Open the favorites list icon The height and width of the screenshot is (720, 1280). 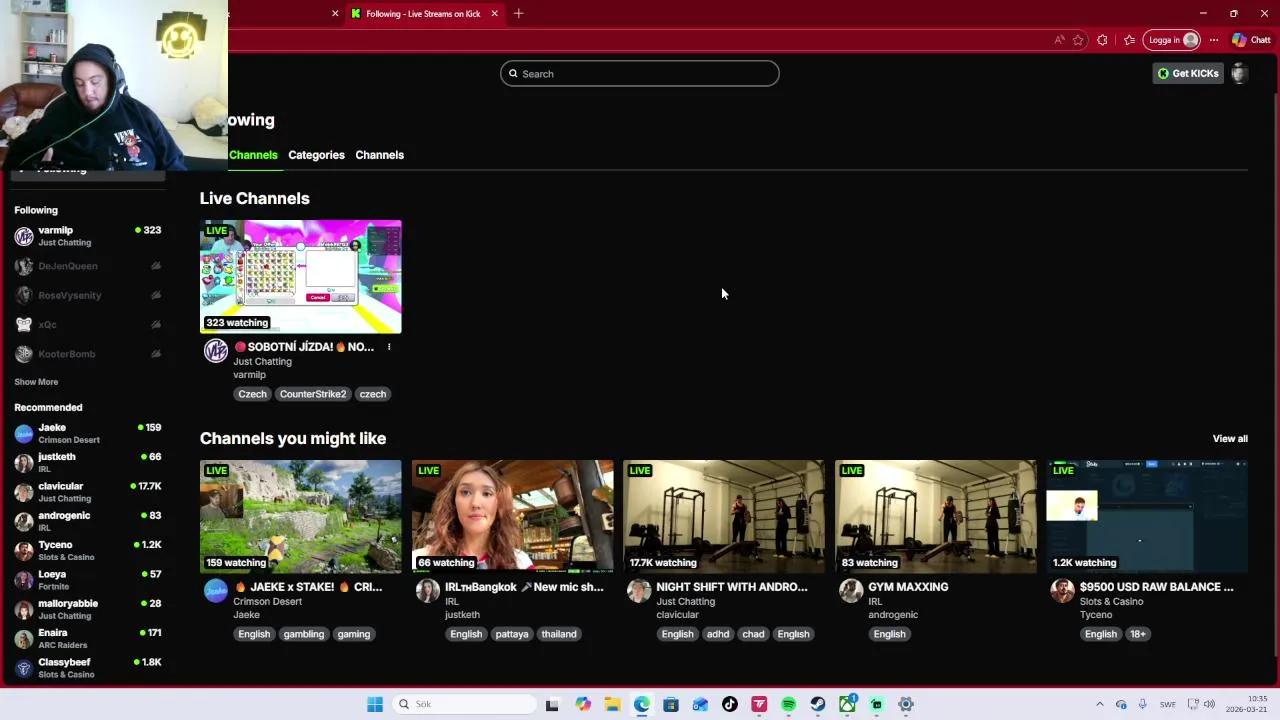coord(1129,40)
